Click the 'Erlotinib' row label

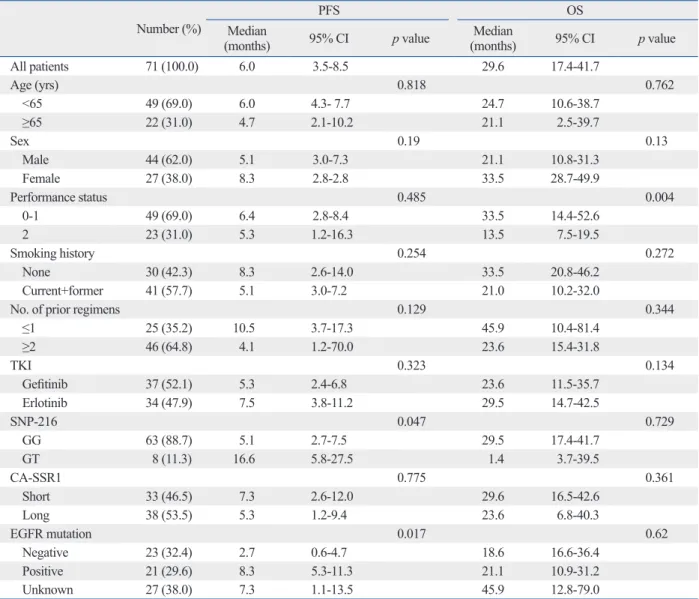(x=45, y=403)
